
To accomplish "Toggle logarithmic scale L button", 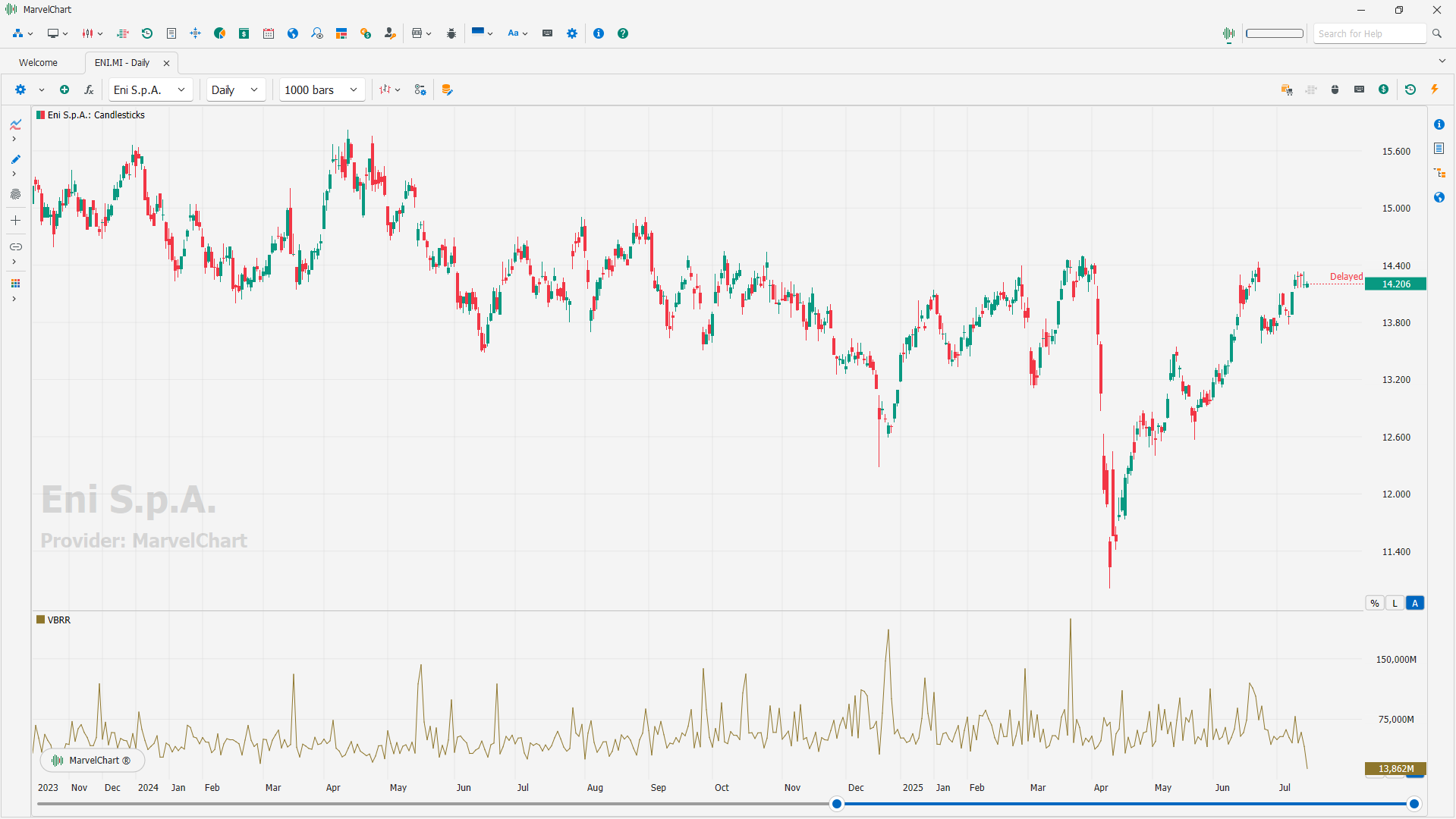I will (1395, 604).
